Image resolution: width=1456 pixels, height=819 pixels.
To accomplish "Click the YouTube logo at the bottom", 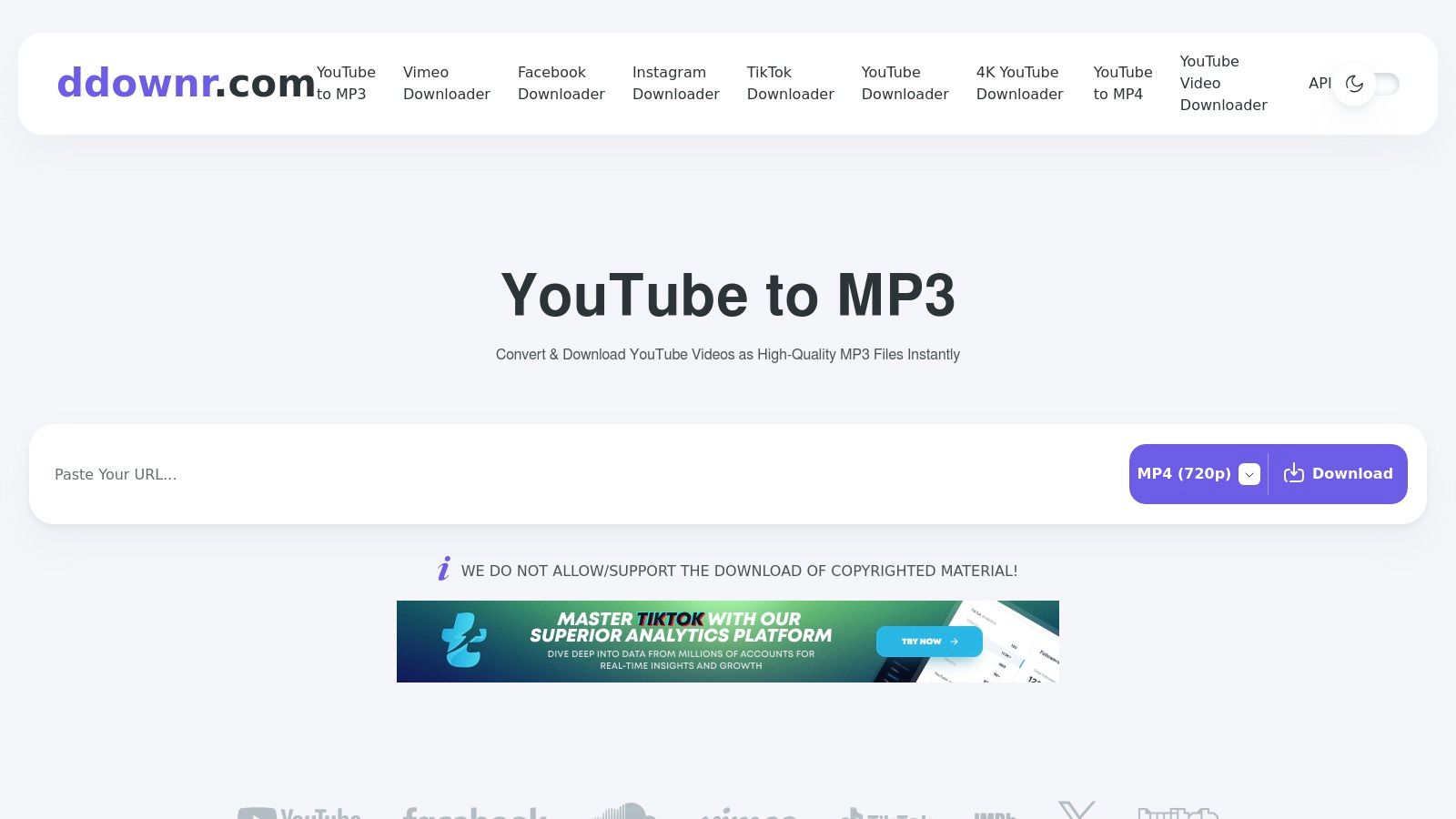I will 299,813.
